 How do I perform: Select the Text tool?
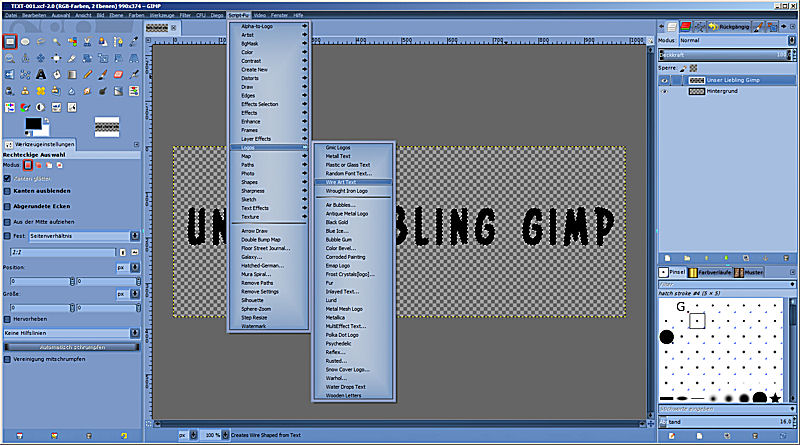pyautogui.click(x=41, y=75)
